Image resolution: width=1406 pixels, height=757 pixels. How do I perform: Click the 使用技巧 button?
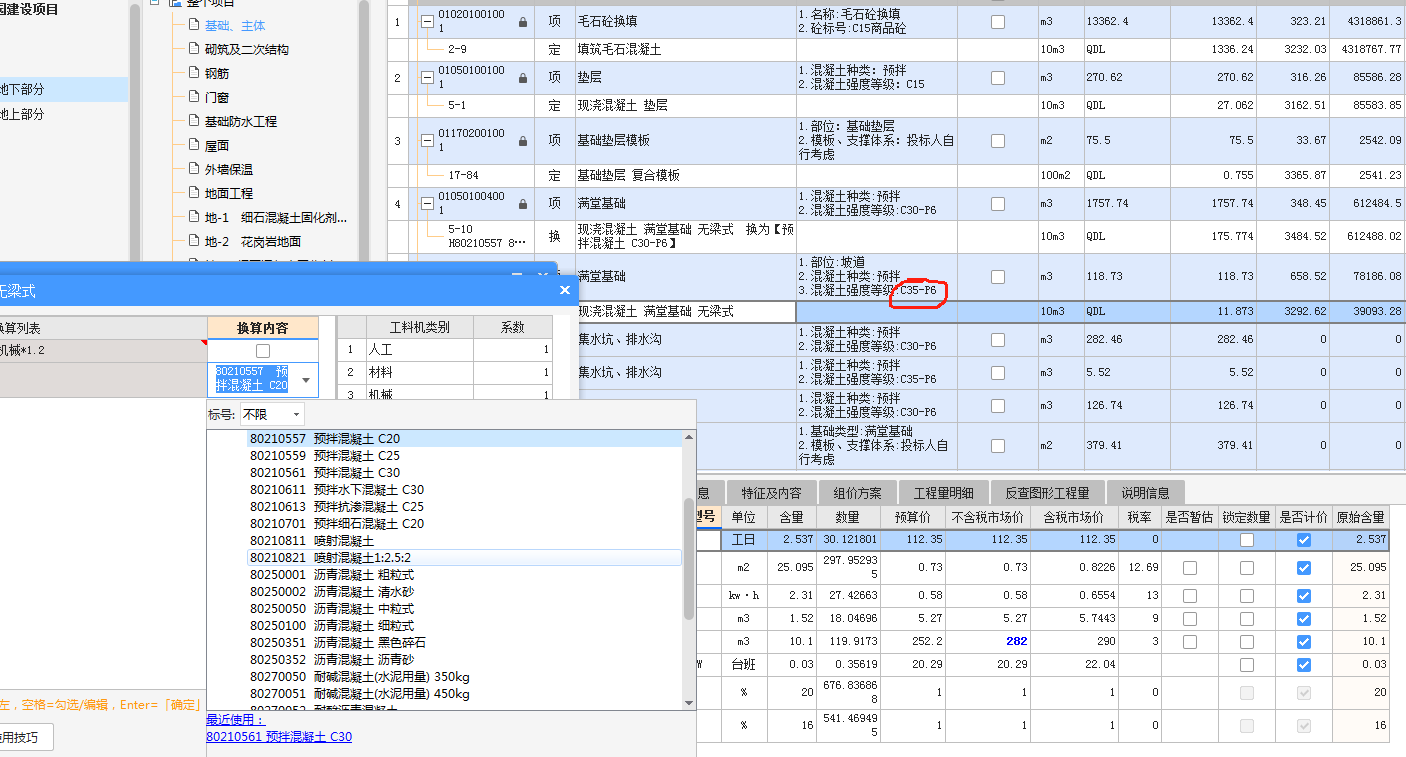(19, 738)
